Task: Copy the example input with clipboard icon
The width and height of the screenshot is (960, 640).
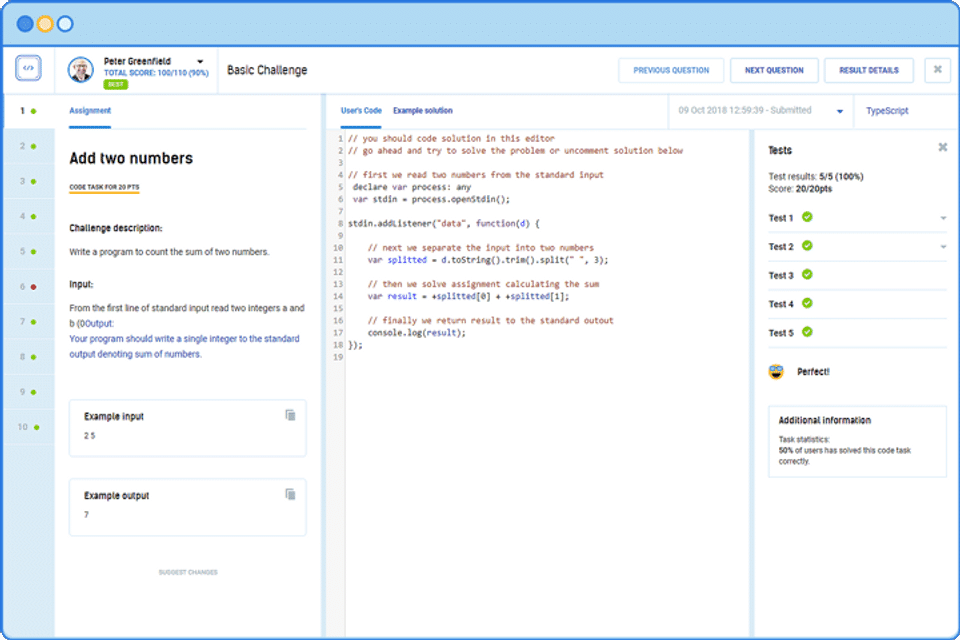Action: point(290,415)
